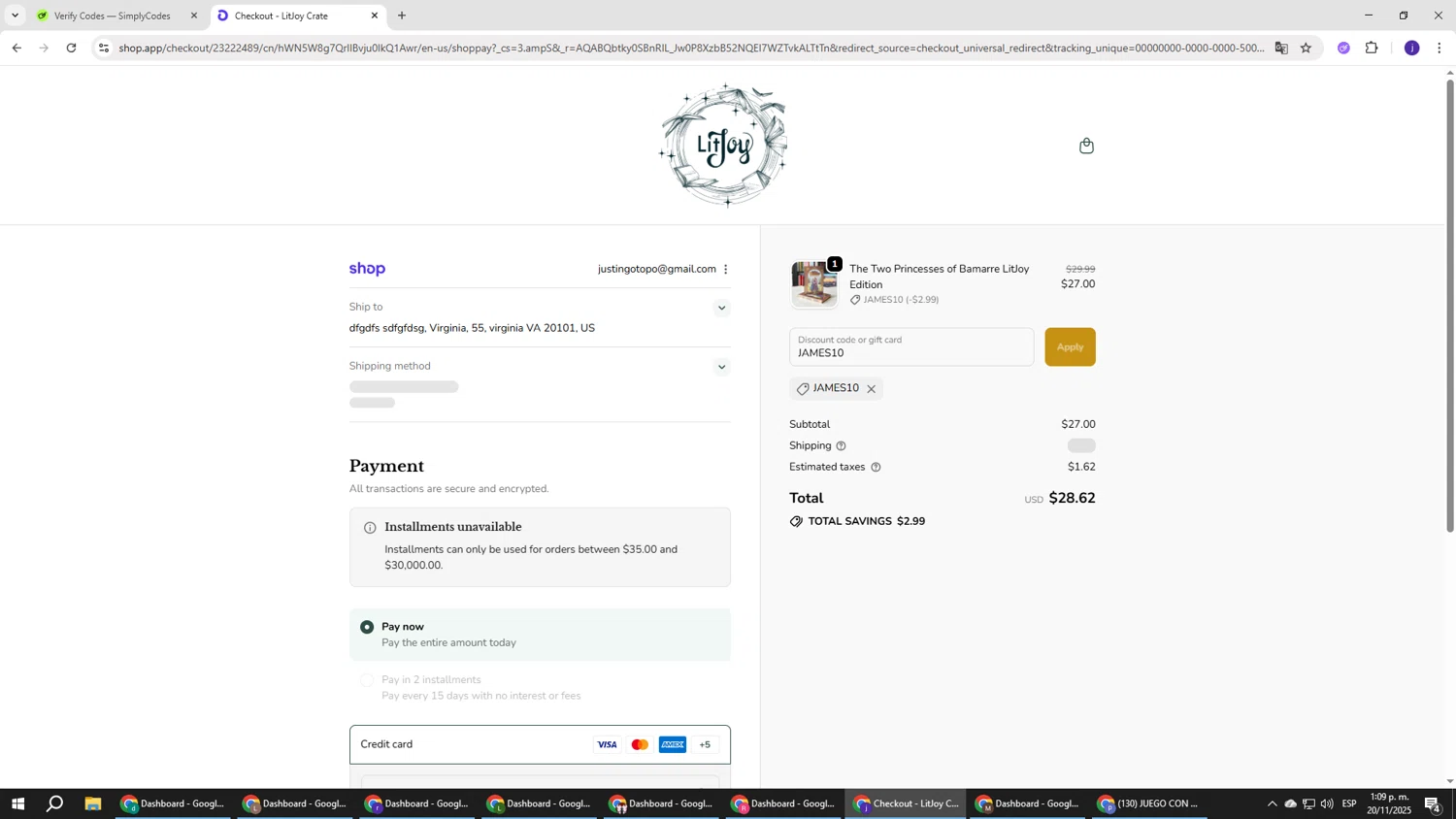Viewport: 1456px width, 819px height.
Task: Expand the Shipping method section
Action: pyautogui.click(x=721, y=367)
